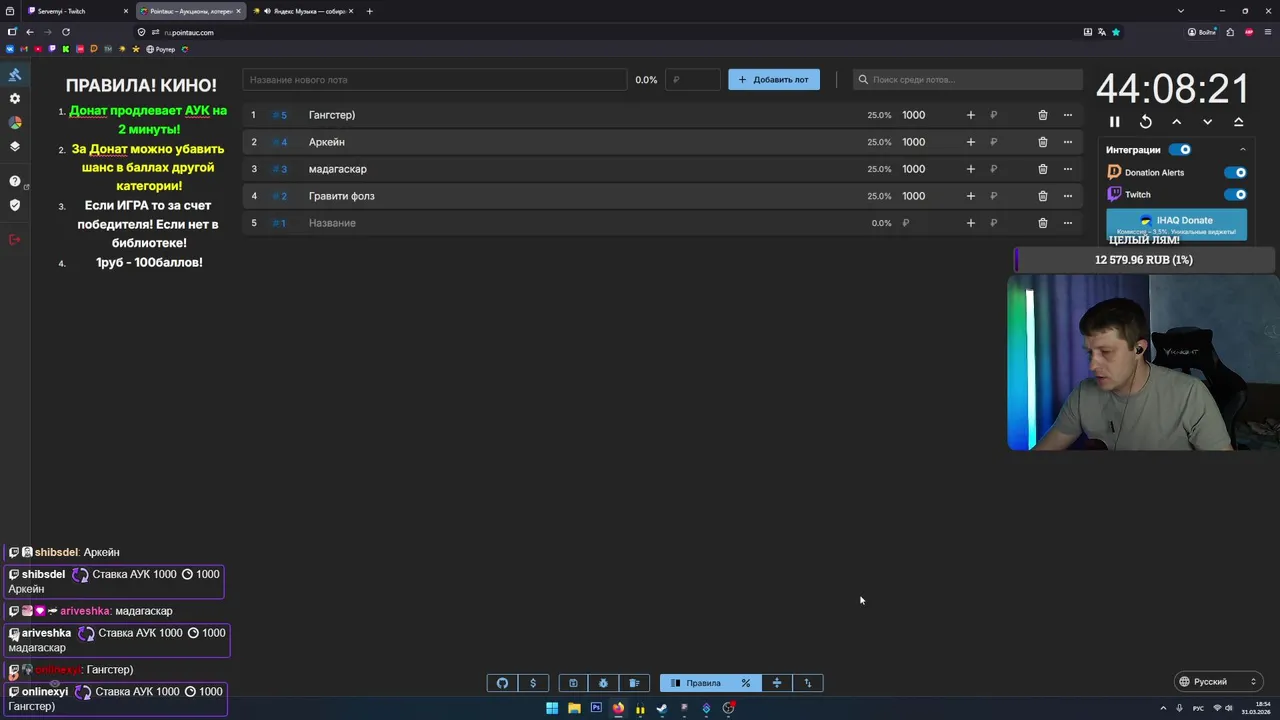Click the sort arrows toolbar icon
The width and height of the screenshot is (1280, 720).
(808, 683)
